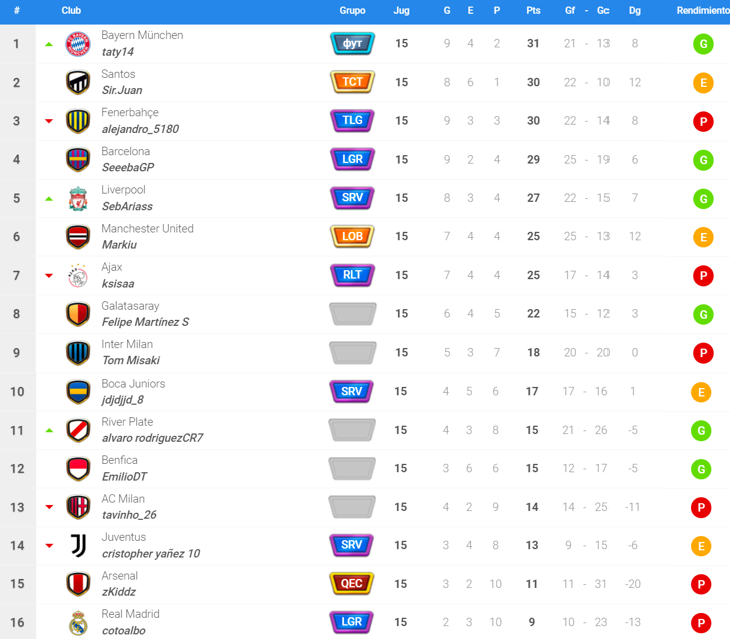This screenshot has width=730, height=639.
Task: Open the TCT group badge for Santos
Action: 352,82
